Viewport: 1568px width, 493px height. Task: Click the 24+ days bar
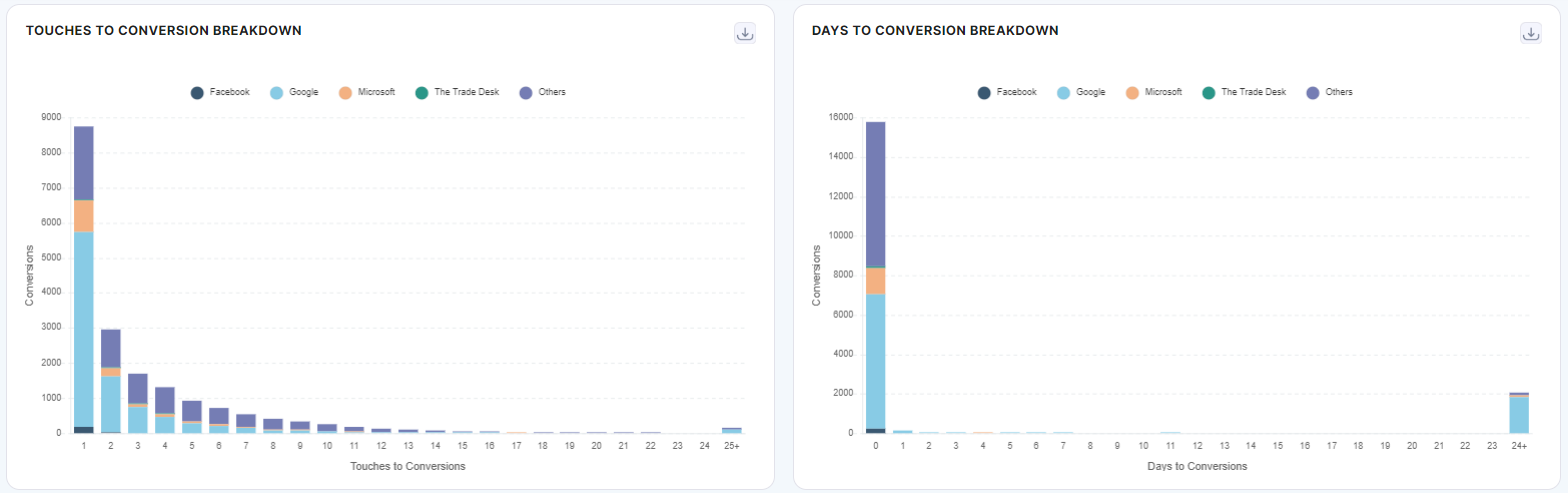(x=1519, y=414)
